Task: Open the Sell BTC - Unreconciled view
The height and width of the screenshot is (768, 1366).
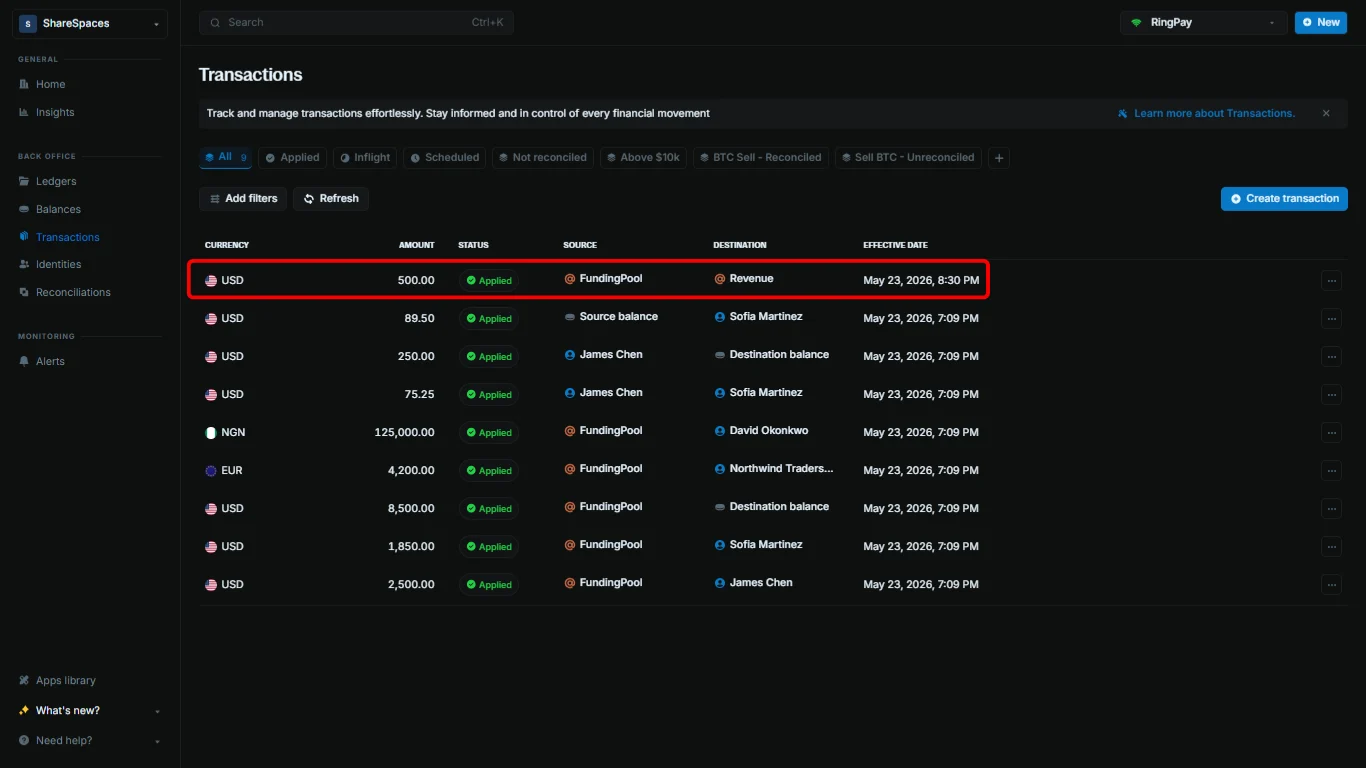Action: click(908, 157)
